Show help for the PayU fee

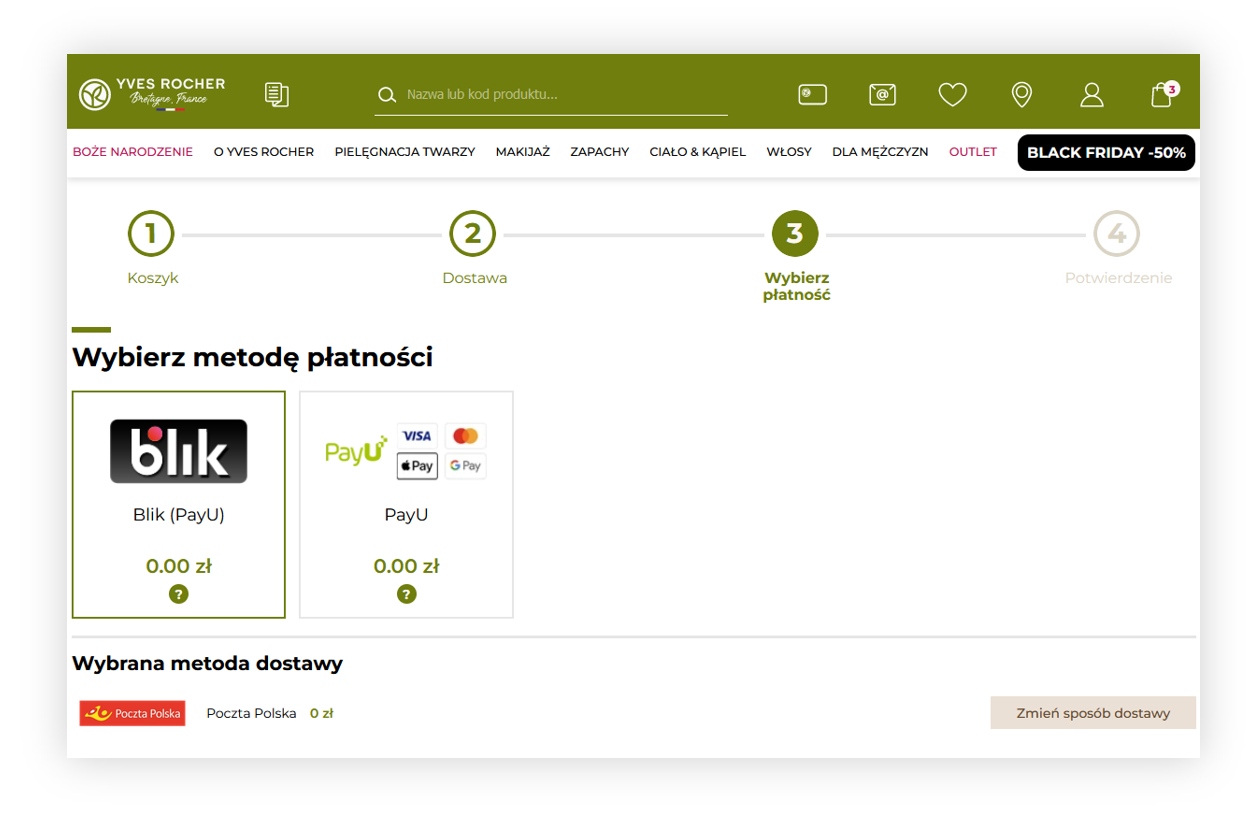406,594
